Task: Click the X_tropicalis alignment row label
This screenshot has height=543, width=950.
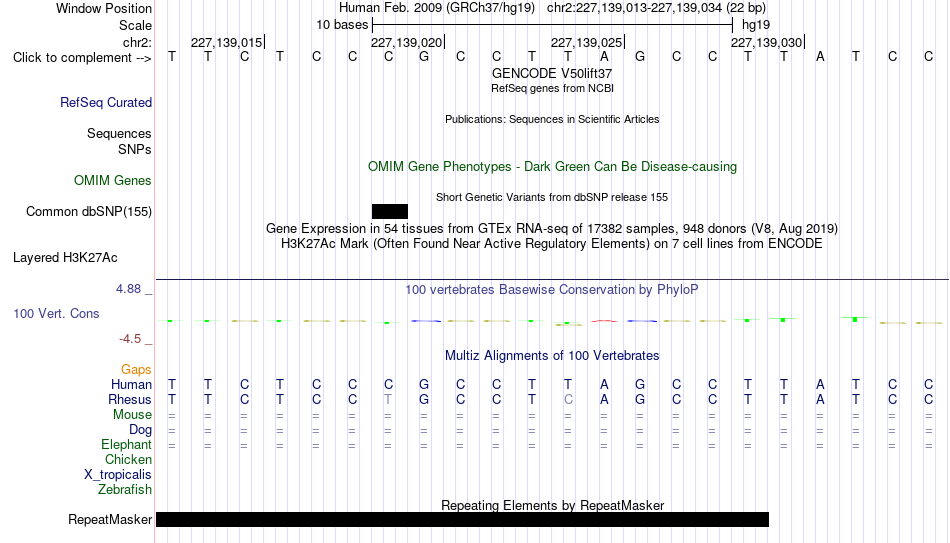Action: [118, 475]
